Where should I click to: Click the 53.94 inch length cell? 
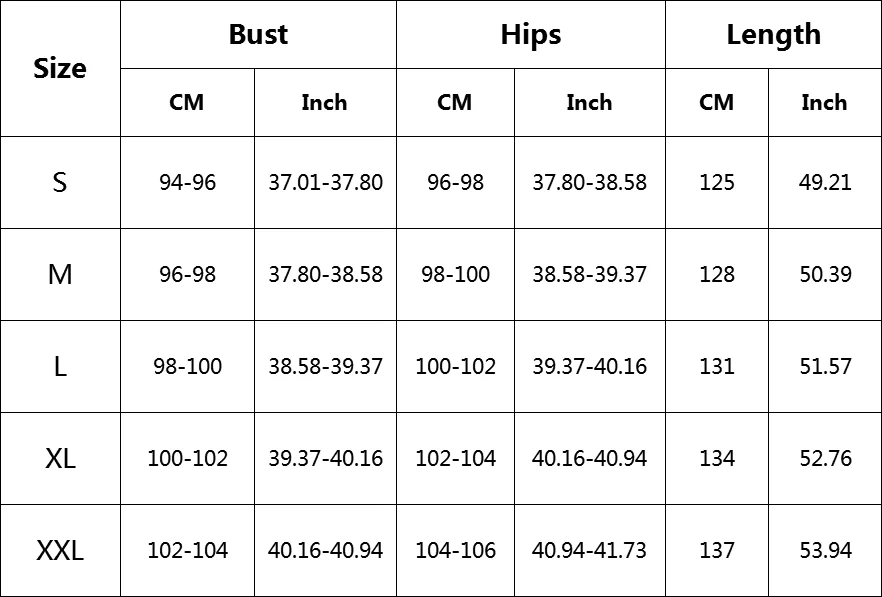pos(825,550)
